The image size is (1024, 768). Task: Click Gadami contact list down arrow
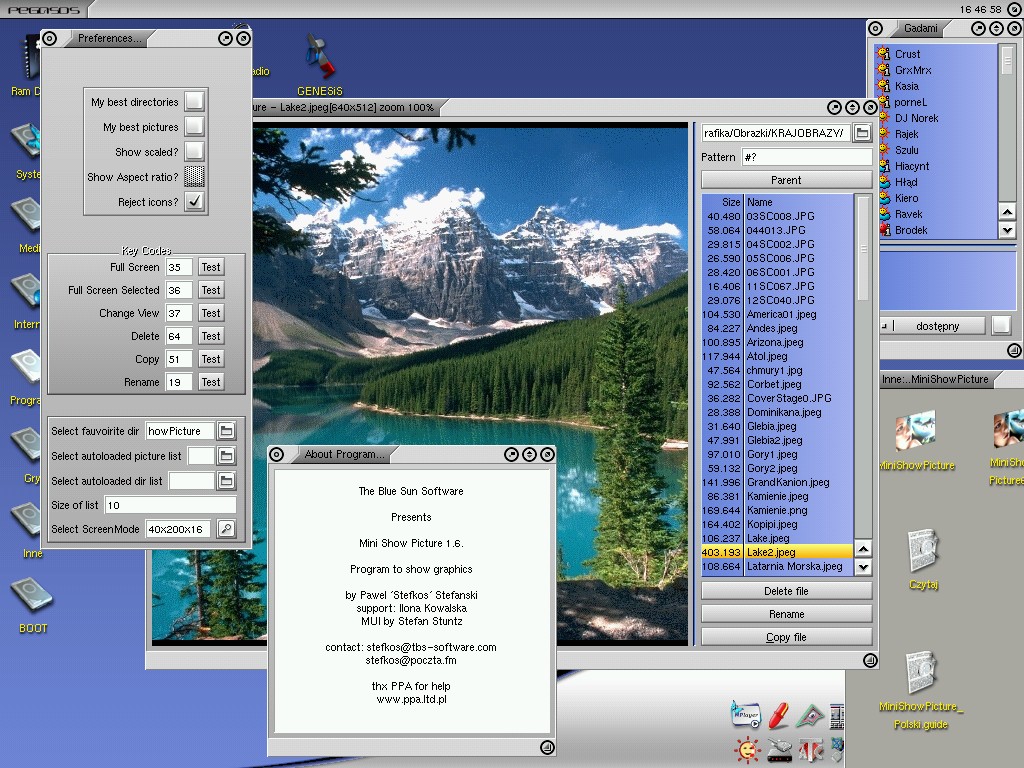click(x=1007, y=230)
